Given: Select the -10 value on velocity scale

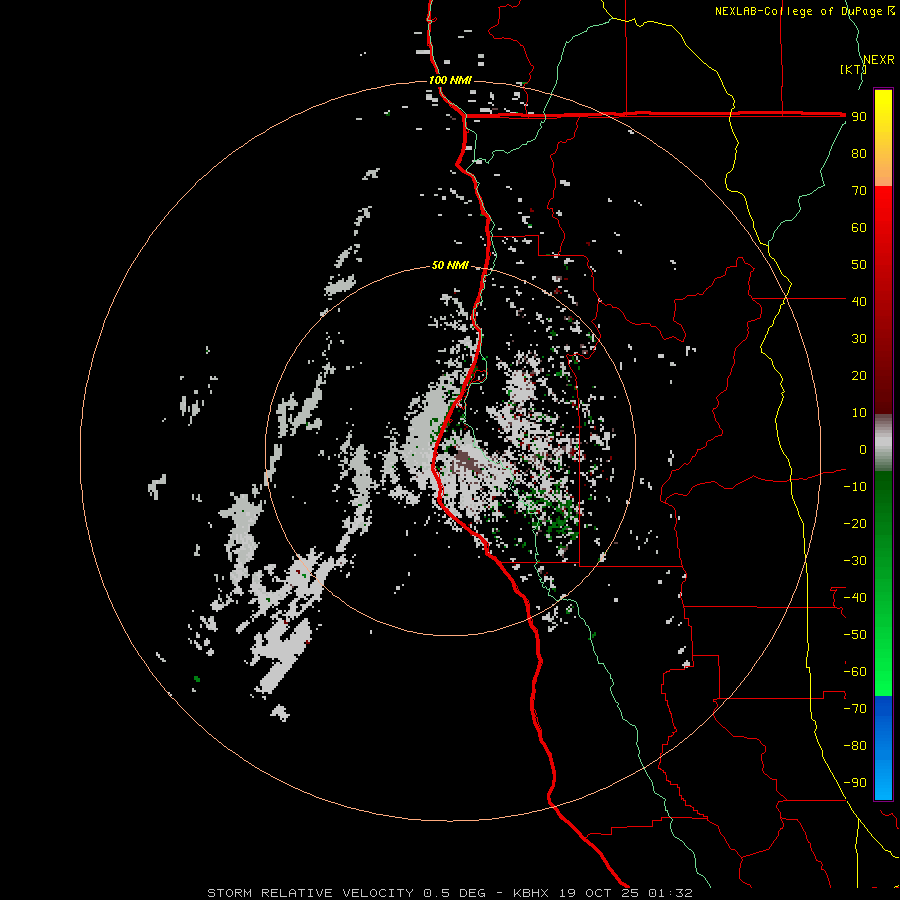Looking at the screenshot, I should pos(855,487).
